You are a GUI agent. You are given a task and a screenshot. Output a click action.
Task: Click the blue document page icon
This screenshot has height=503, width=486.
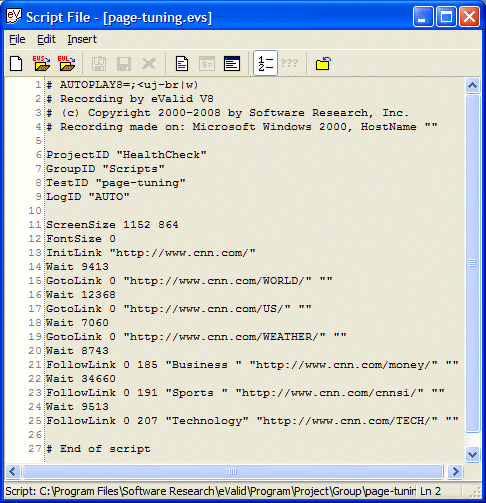pyautogui.click(x=182, y=63)
